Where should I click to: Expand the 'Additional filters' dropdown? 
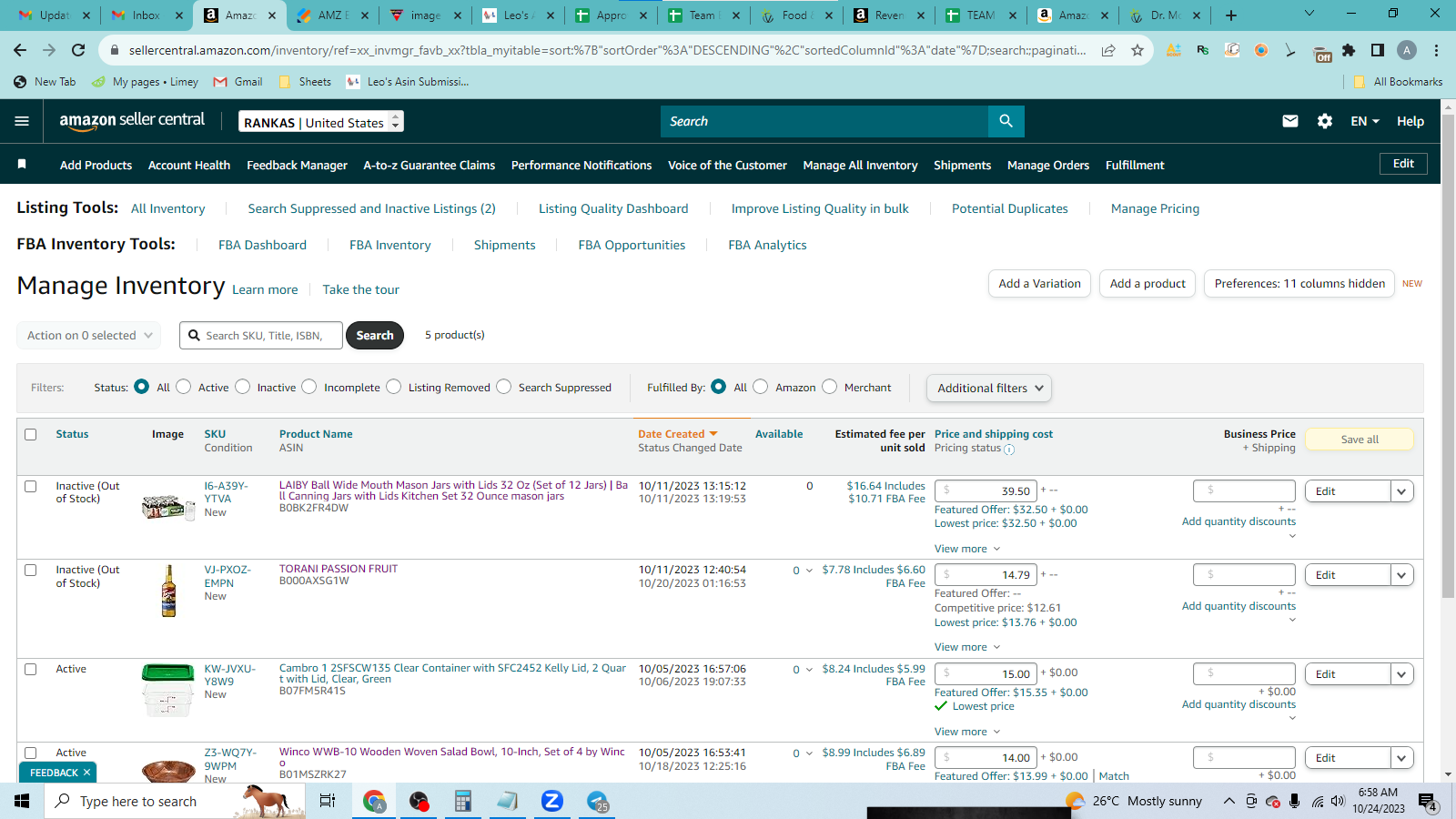(989, 388)
